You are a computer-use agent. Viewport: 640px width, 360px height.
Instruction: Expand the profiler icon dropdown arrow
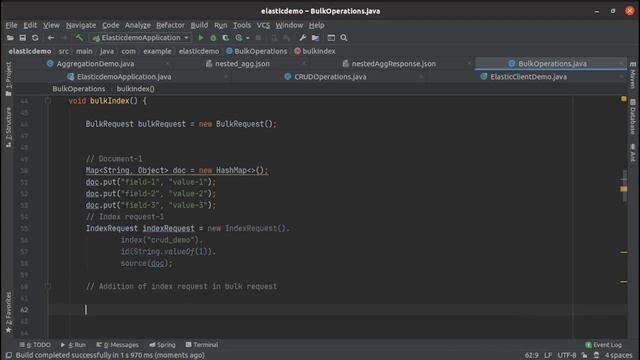pyautogui.click(x=247, y=38)
